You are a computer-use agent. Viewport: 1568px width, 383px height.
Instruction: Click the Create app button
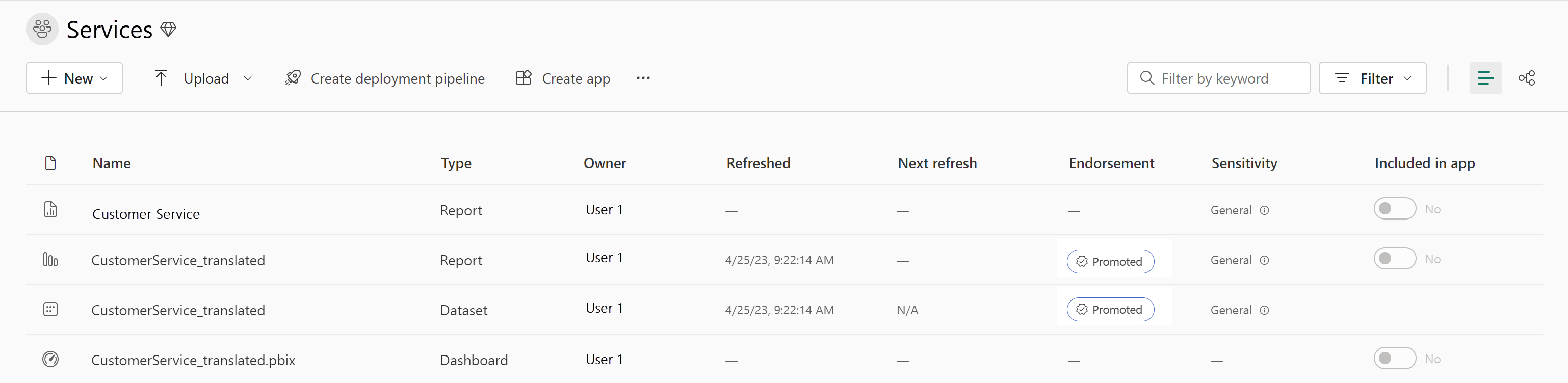coord(563,78)
